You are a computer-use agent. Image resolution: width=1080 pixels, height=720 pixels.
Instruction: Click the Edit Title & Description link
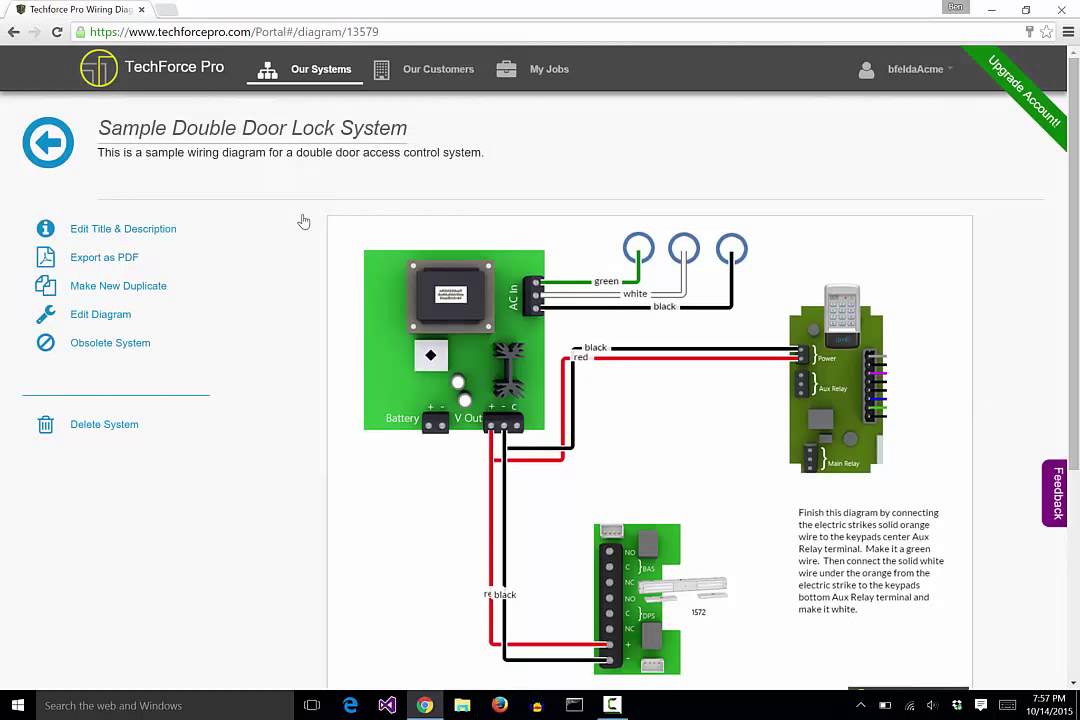[x=123, y=229]
